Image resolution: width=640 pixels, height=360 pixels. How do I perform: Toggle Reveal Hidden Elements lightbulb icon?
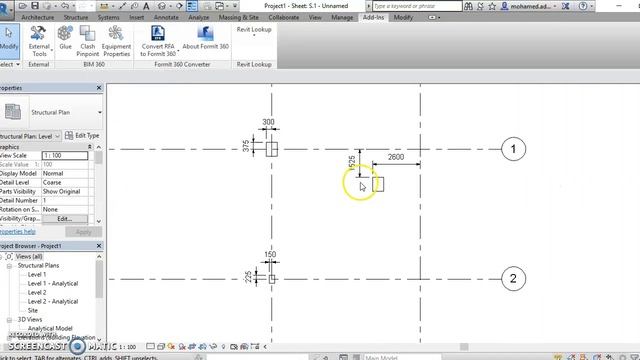point(223,347)
